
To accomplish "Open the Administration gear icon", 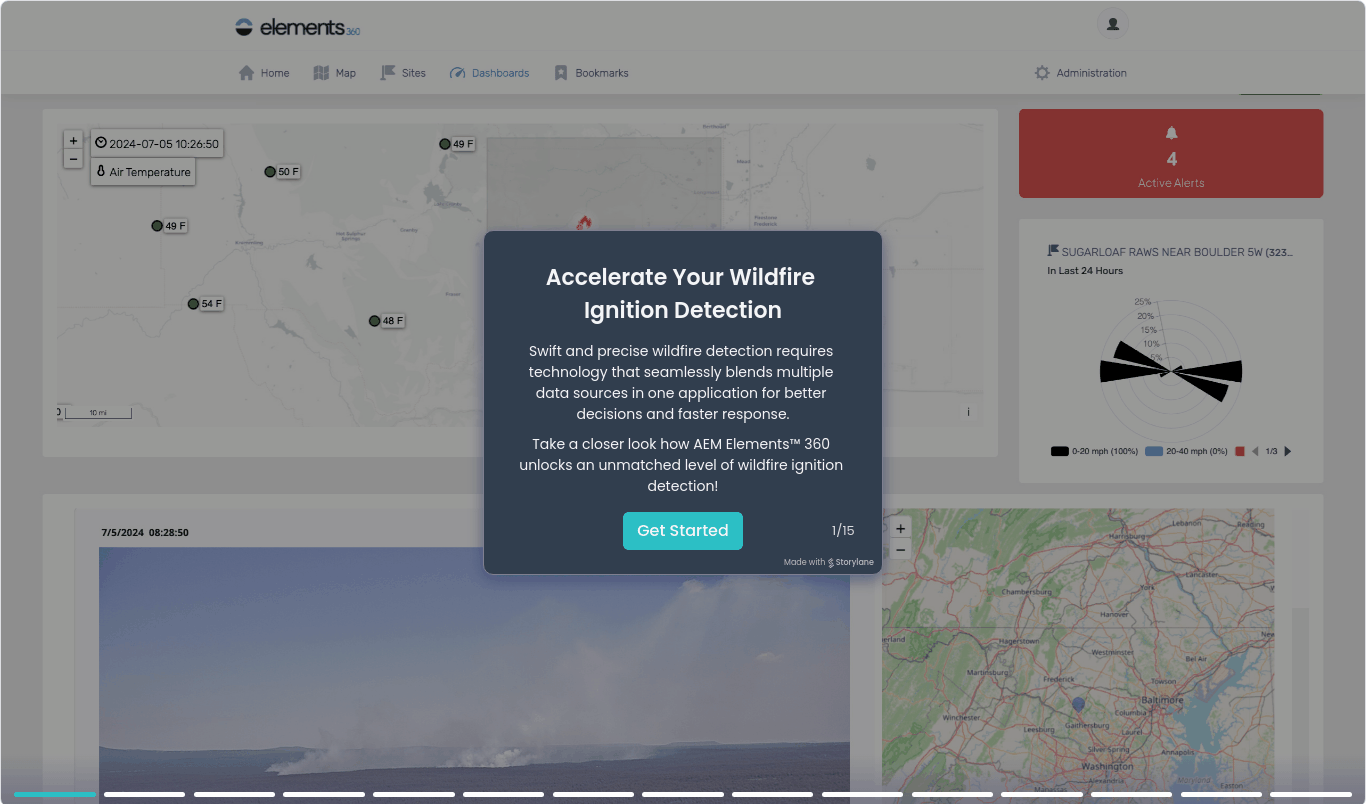I will tap(1041, 71).
